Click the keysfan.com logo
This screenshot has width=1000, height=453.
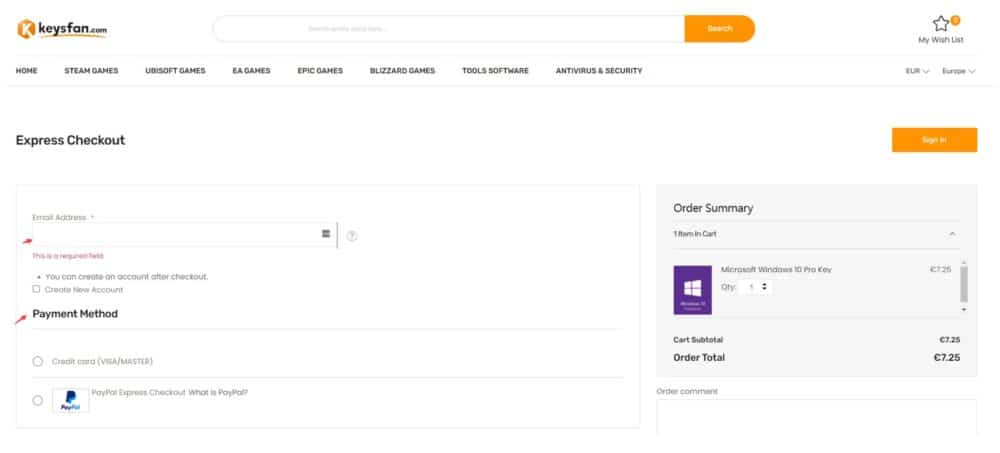point(61,29)
